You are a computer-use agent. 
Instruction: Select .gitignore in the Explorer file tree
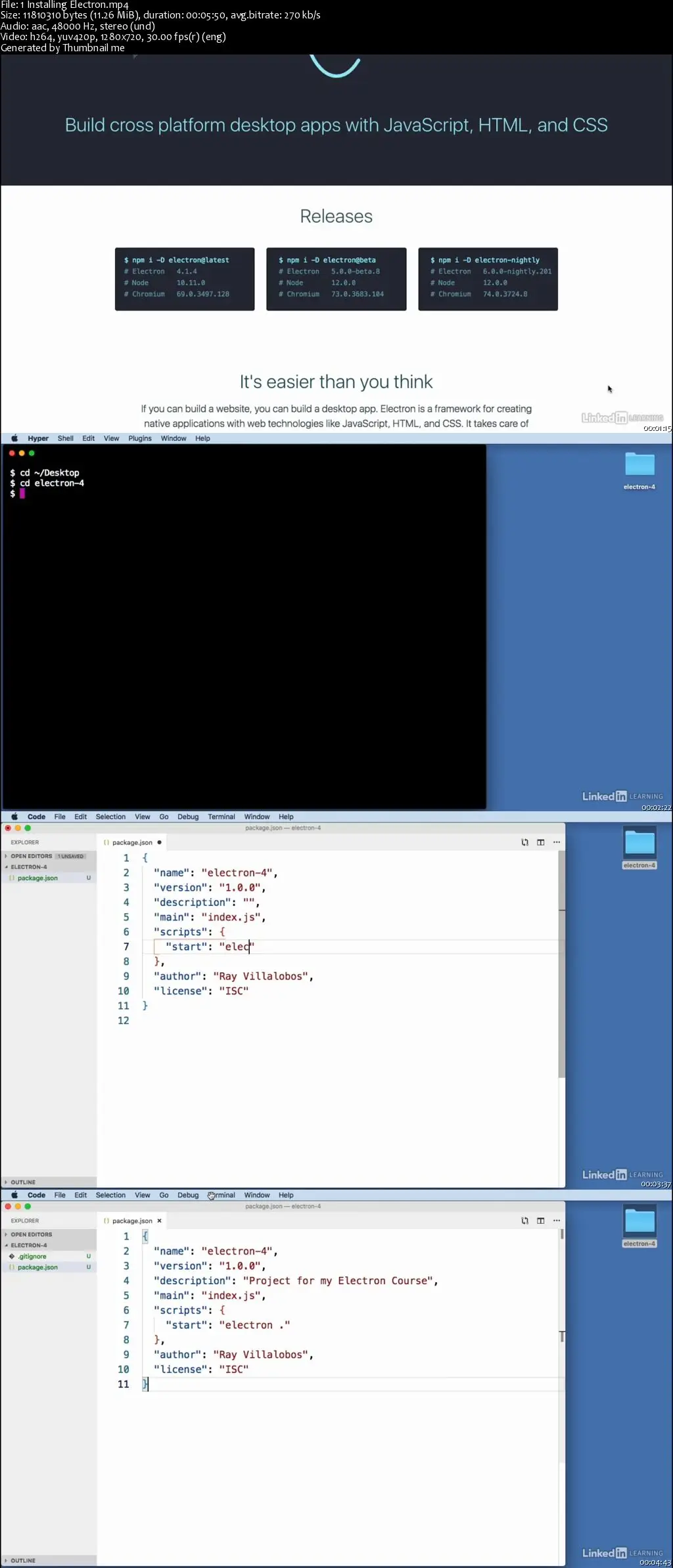coord(49,1256)
